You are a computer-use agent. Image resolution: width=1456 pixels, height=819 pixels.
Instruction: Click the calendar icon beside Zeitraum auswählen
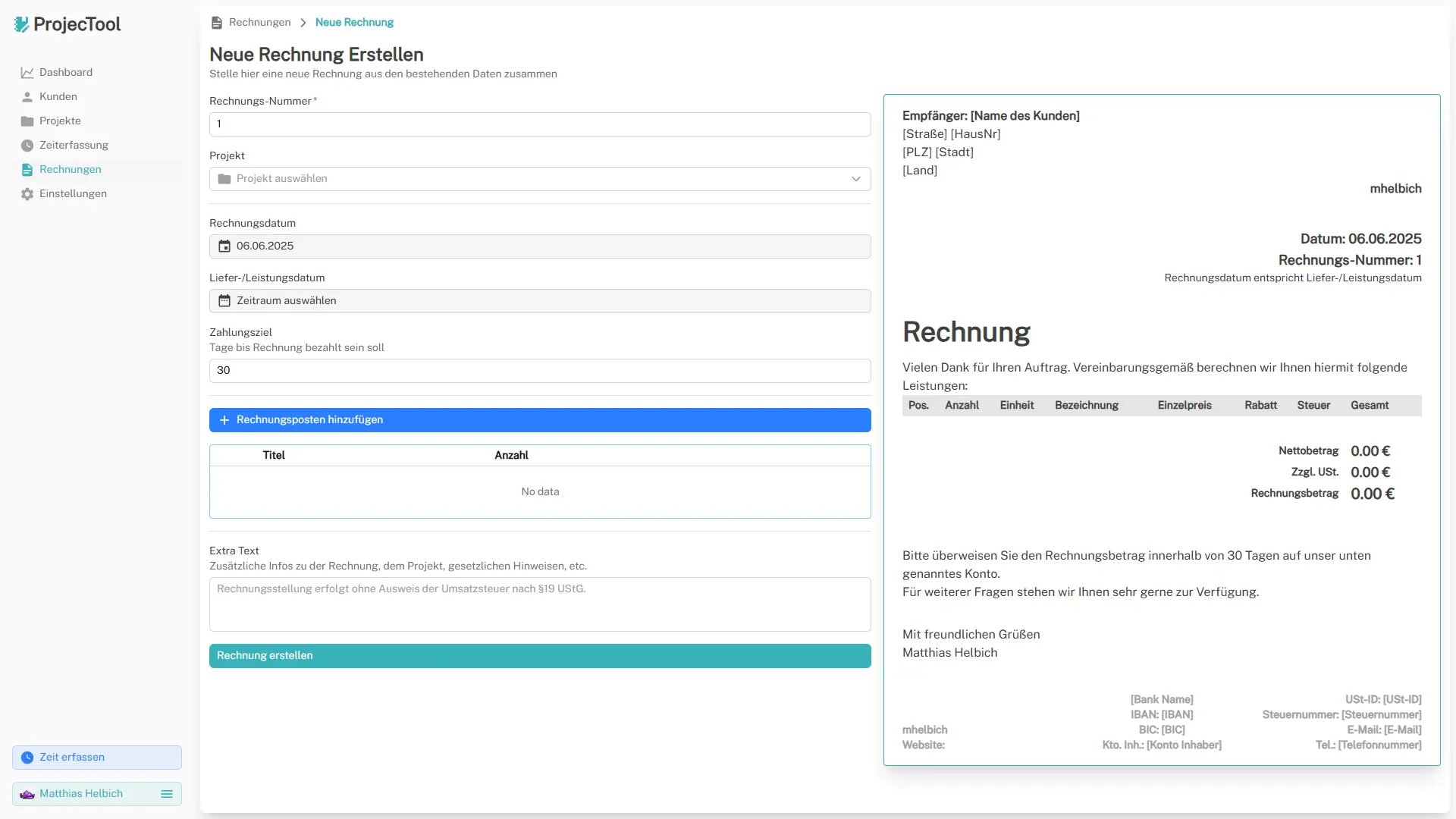pyautogui.click(x=224, y=300)
